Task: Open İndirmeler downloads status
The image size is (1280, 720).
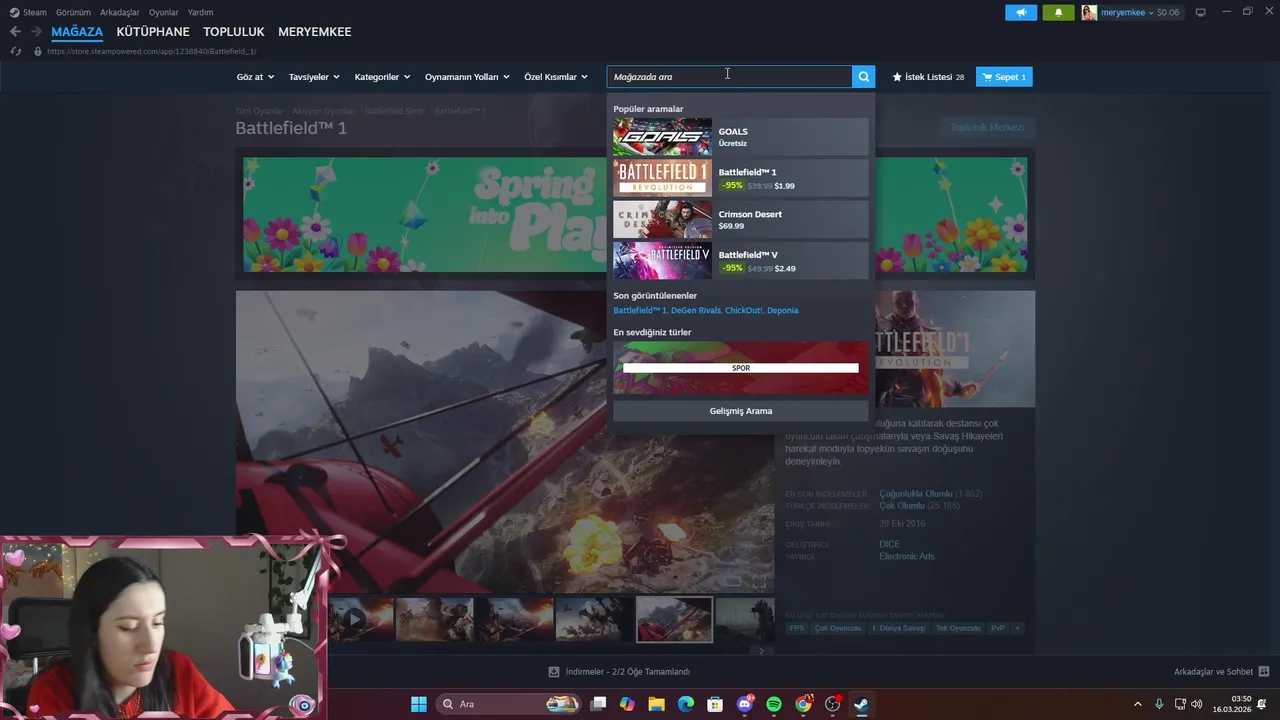Action: (620, 672)
